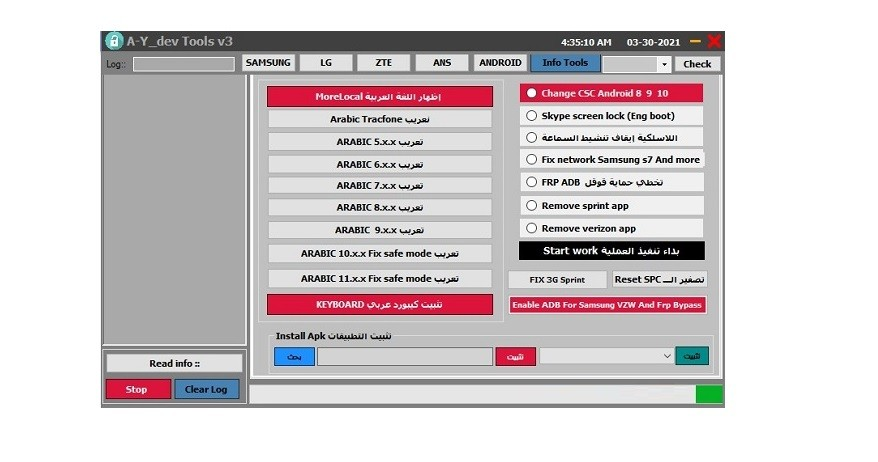
Task: Focus the Install Apk file path field
Action: [x=405, y=356]
